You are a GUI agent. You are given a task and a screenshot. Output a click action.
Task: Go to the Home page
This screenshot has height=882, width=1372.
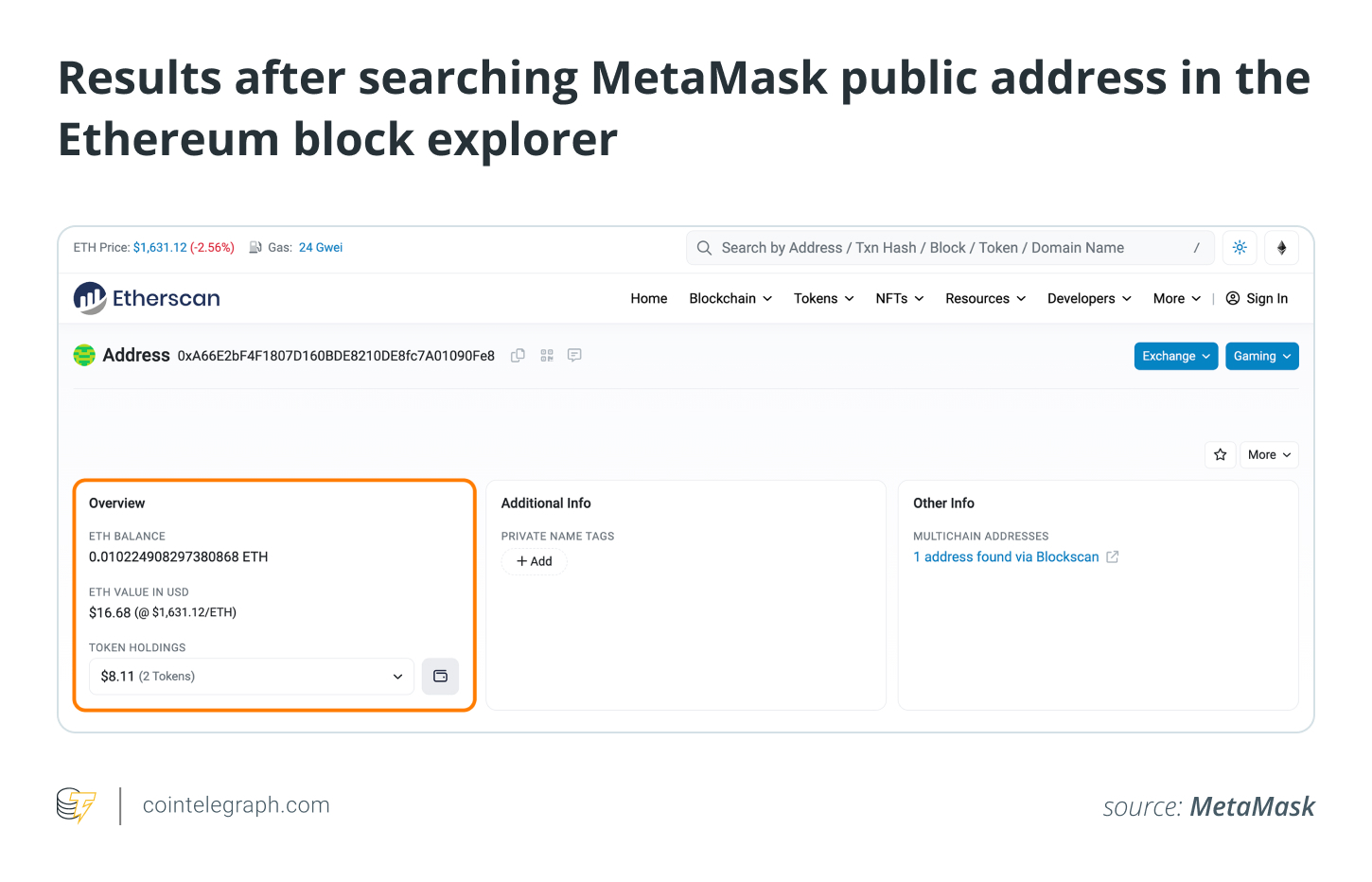[x=649, y=299]
